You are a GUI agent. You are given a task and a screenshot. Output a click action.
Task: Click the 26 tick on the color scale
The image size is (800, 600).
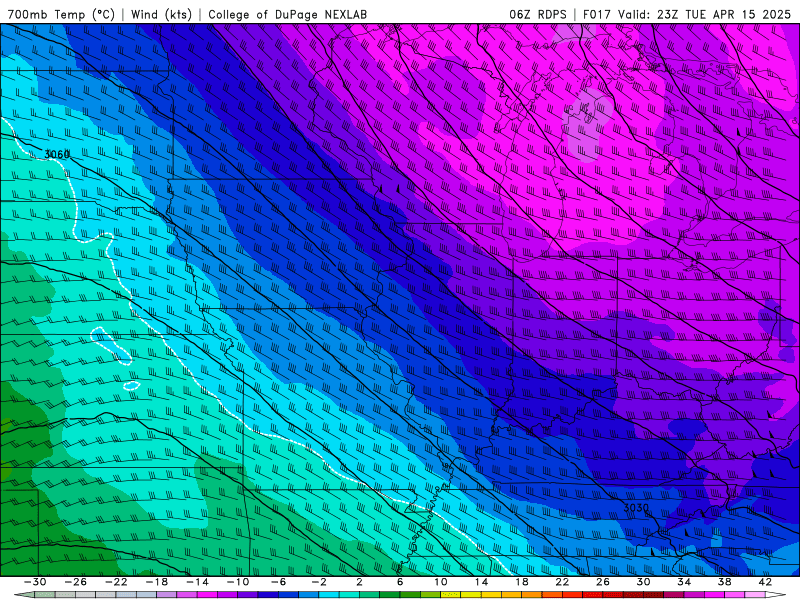click(x=603, y=582)
